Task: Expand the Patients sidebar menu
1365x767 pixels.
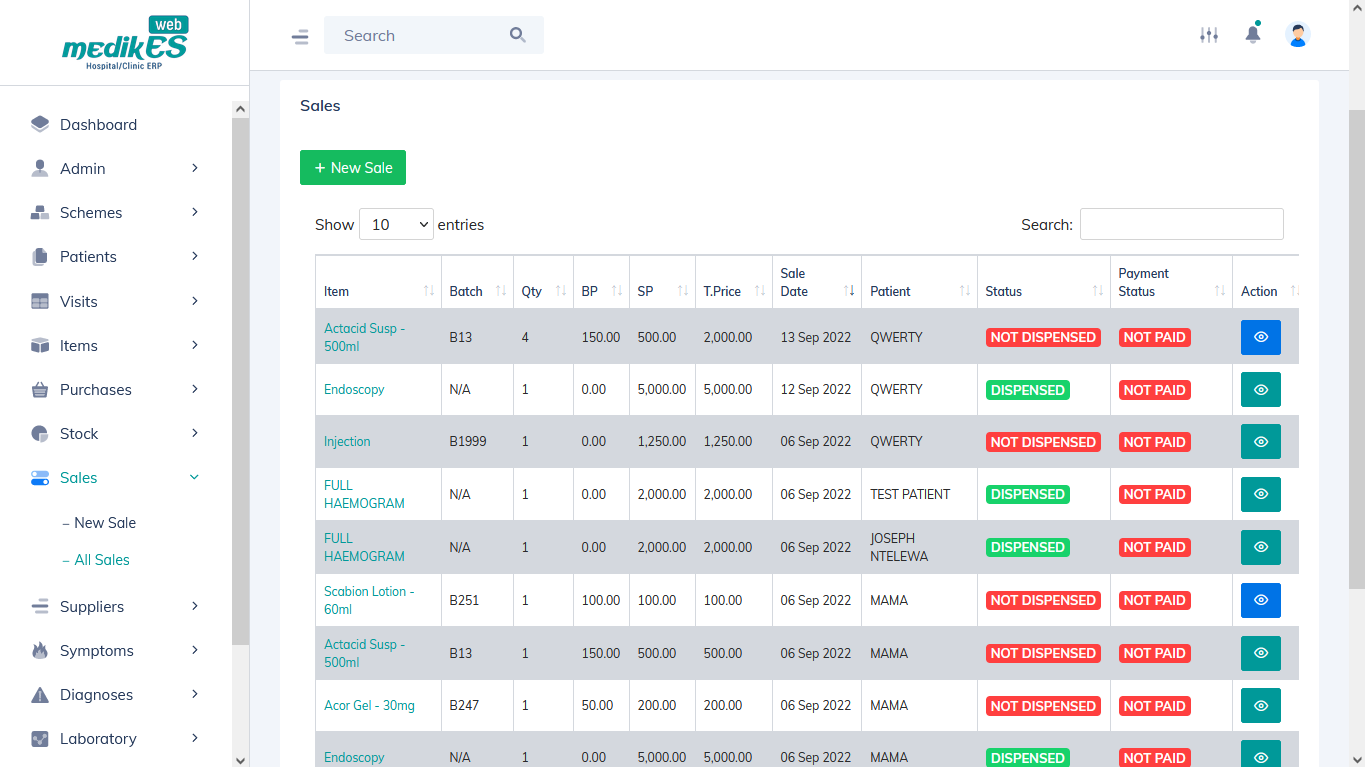Action: point(115,257)
